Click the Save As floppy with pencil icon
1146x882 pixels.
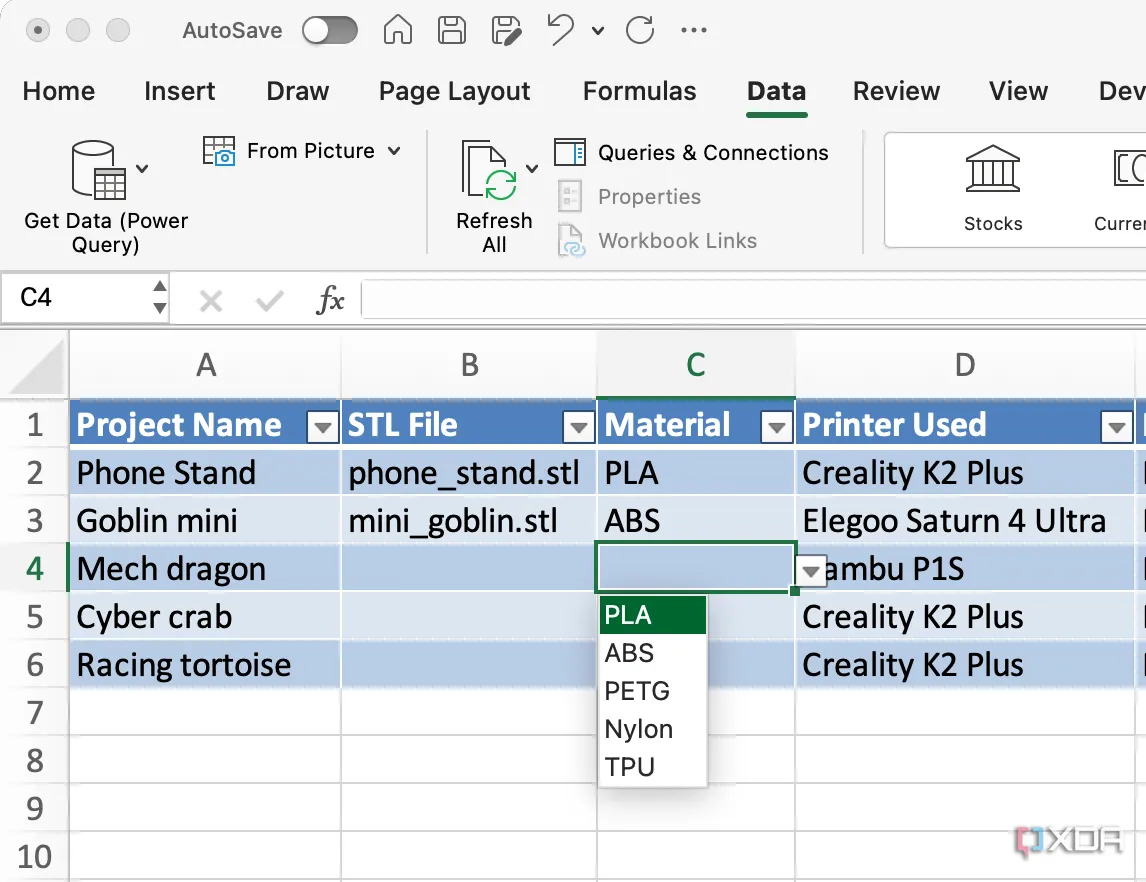click(x=506, y=31)
